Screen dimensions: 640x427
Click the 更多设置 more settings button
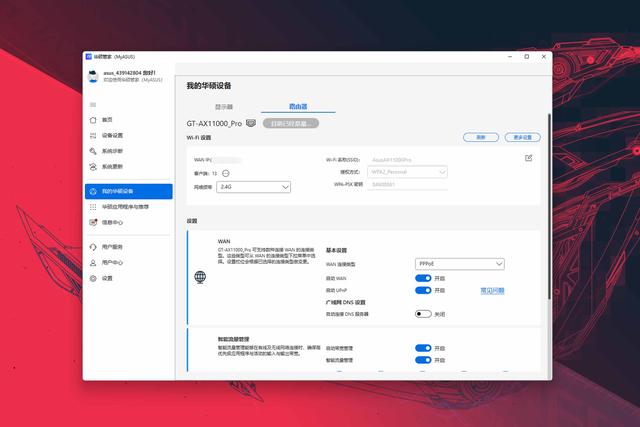tap(522, 137)
